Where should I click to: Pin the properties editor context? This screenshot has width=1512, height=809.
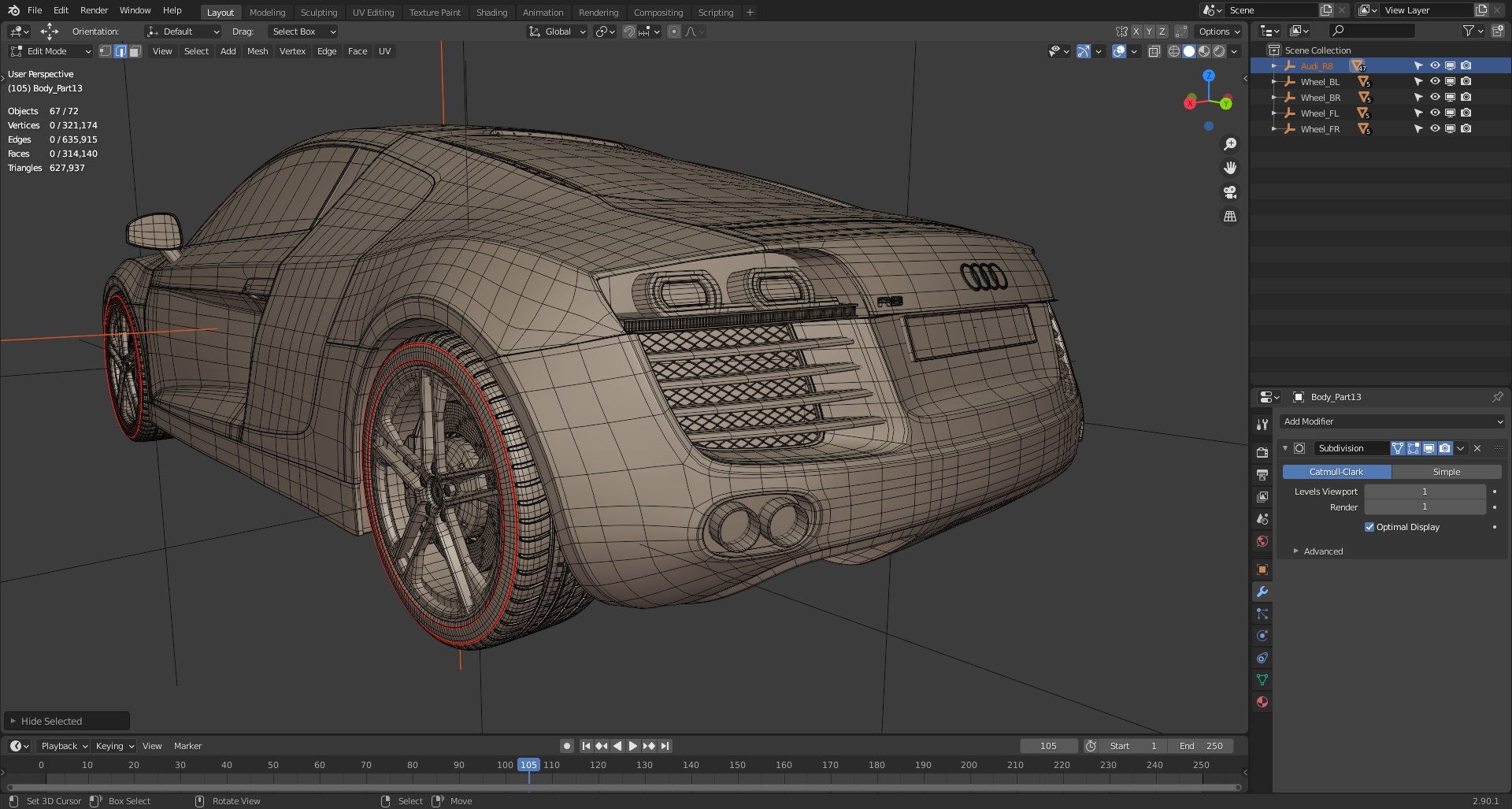point(1497,397)
